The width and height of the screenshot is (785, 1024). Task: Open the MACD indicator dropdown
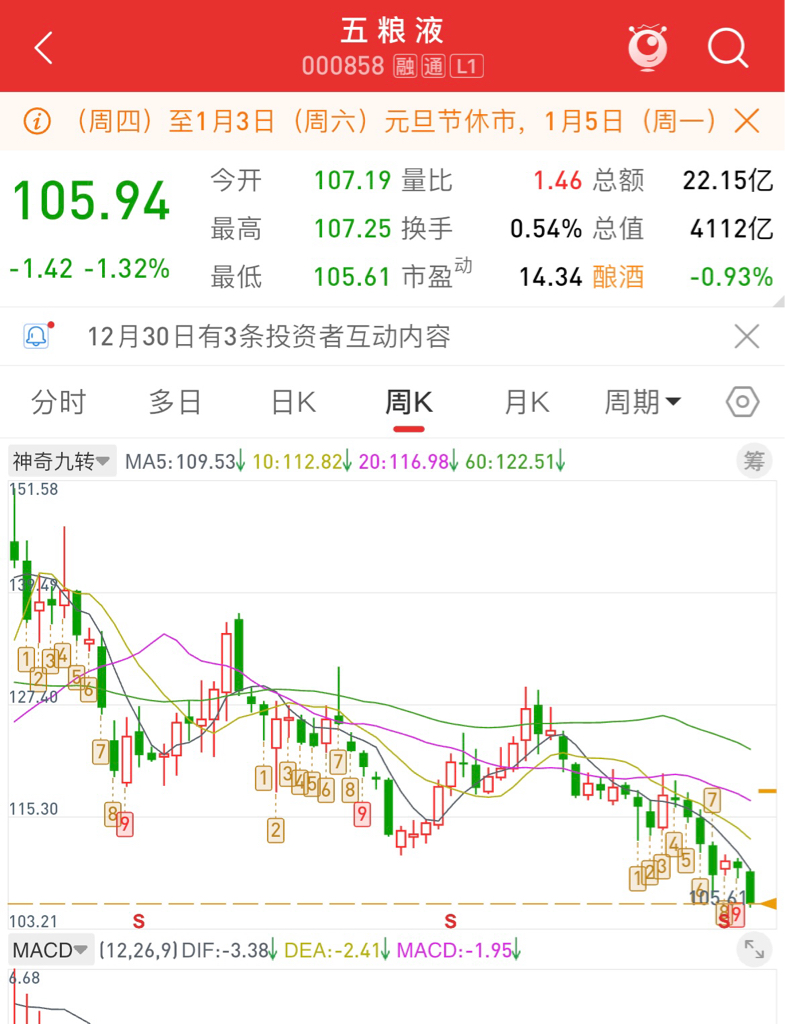click(51, 950)
